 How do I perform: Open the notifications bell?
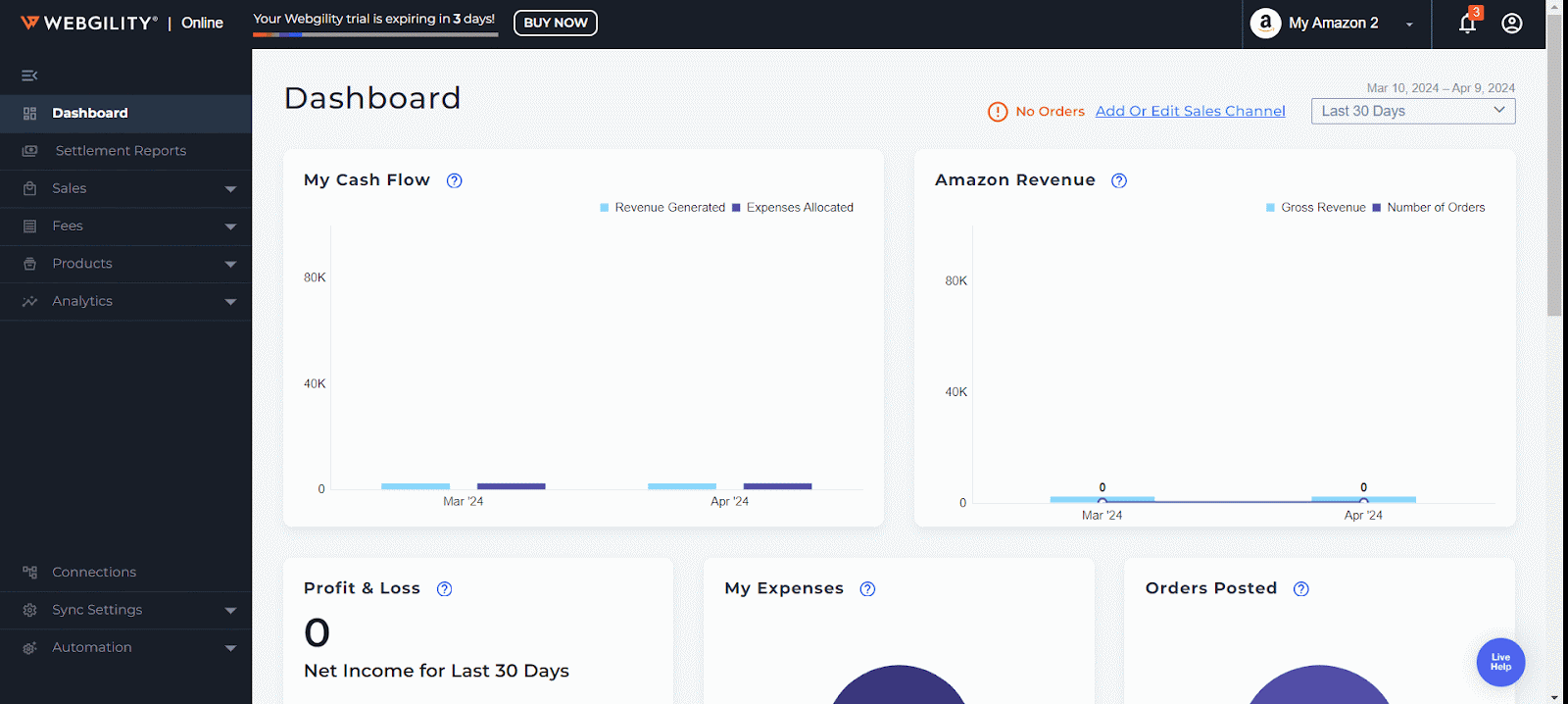pos(1467,24)
